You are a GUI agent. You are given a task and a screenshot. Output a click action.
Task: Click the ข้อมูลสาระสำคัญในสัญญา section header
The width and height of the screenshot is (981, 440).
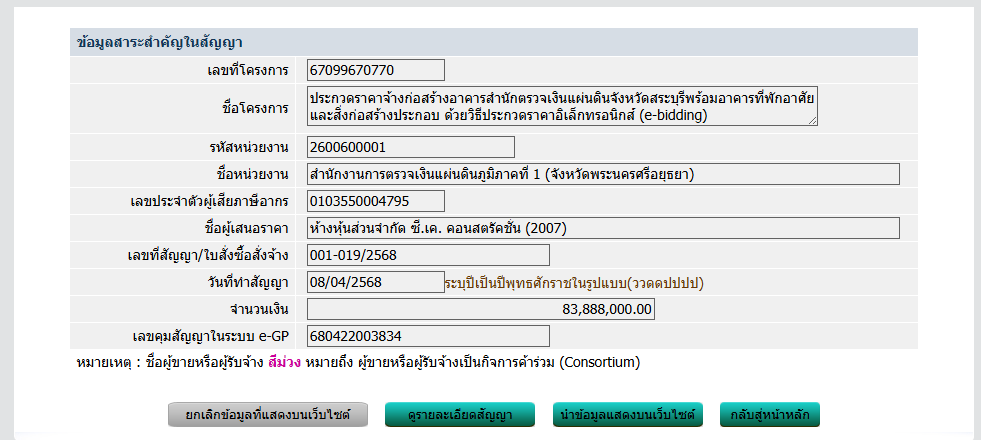coord(161,43)
